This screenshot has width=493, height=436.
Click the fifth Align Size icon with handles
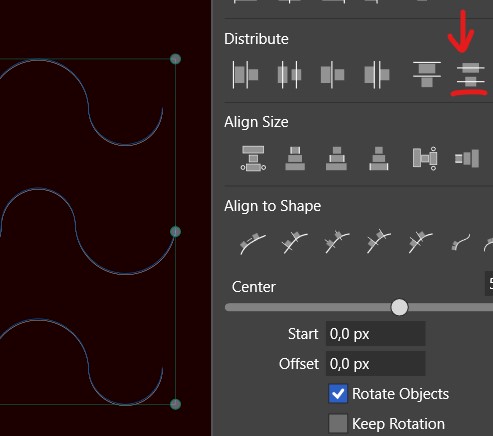click(x=425, y=158)
